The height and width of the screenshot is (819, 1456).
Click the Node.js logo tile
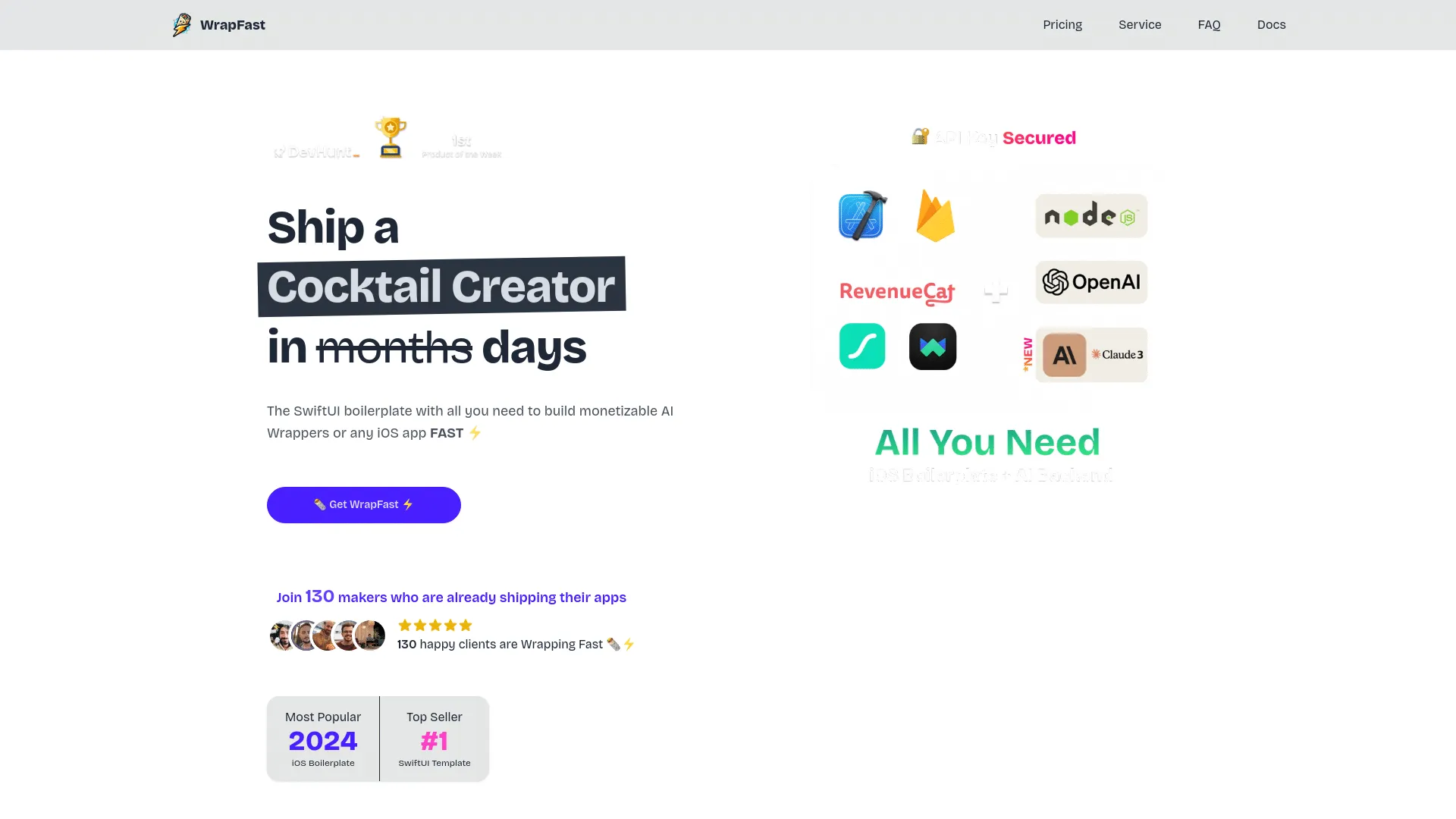1091,216
